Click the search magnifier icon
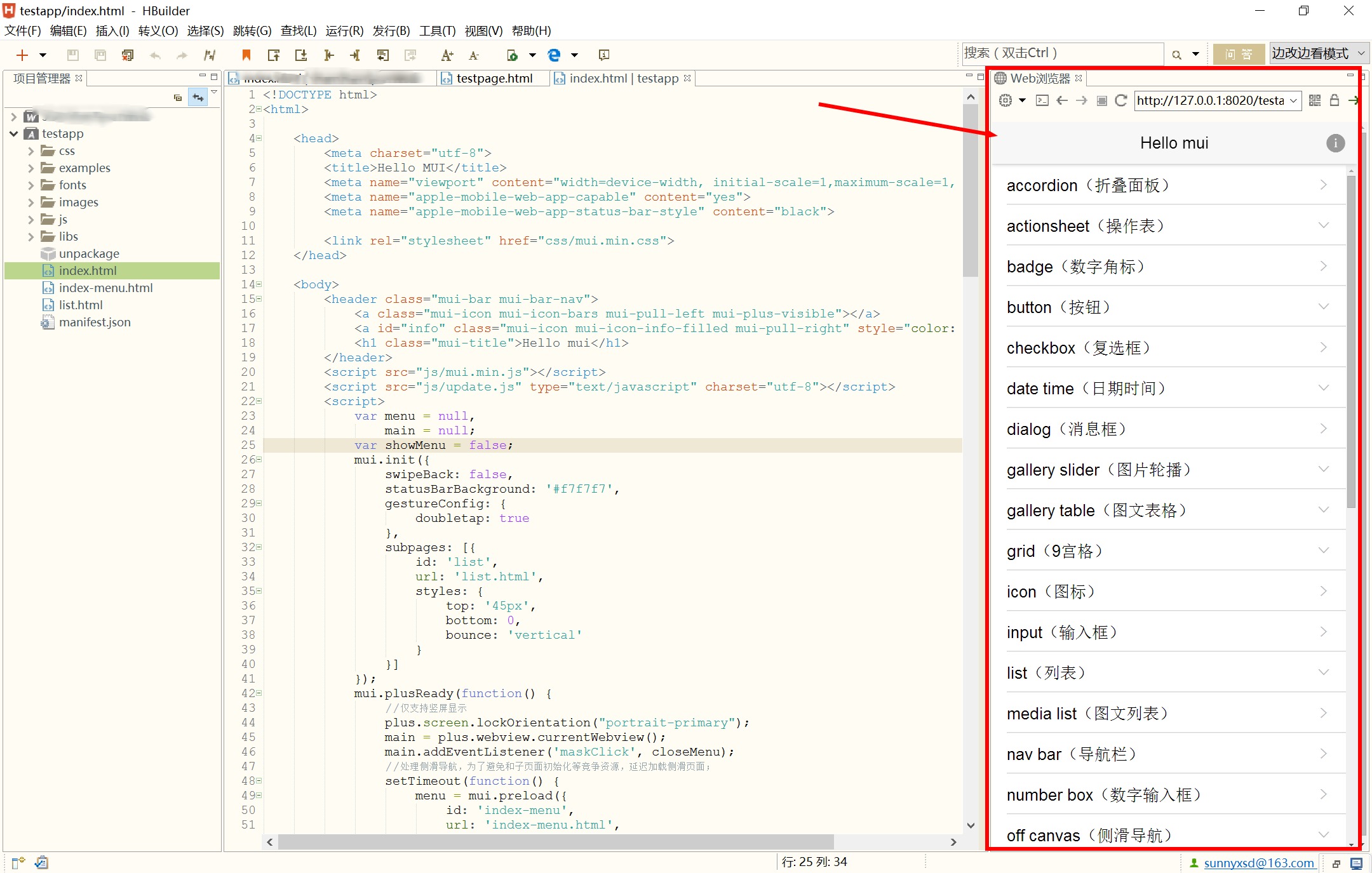1372x873 pixels. tap(1177, 55)
